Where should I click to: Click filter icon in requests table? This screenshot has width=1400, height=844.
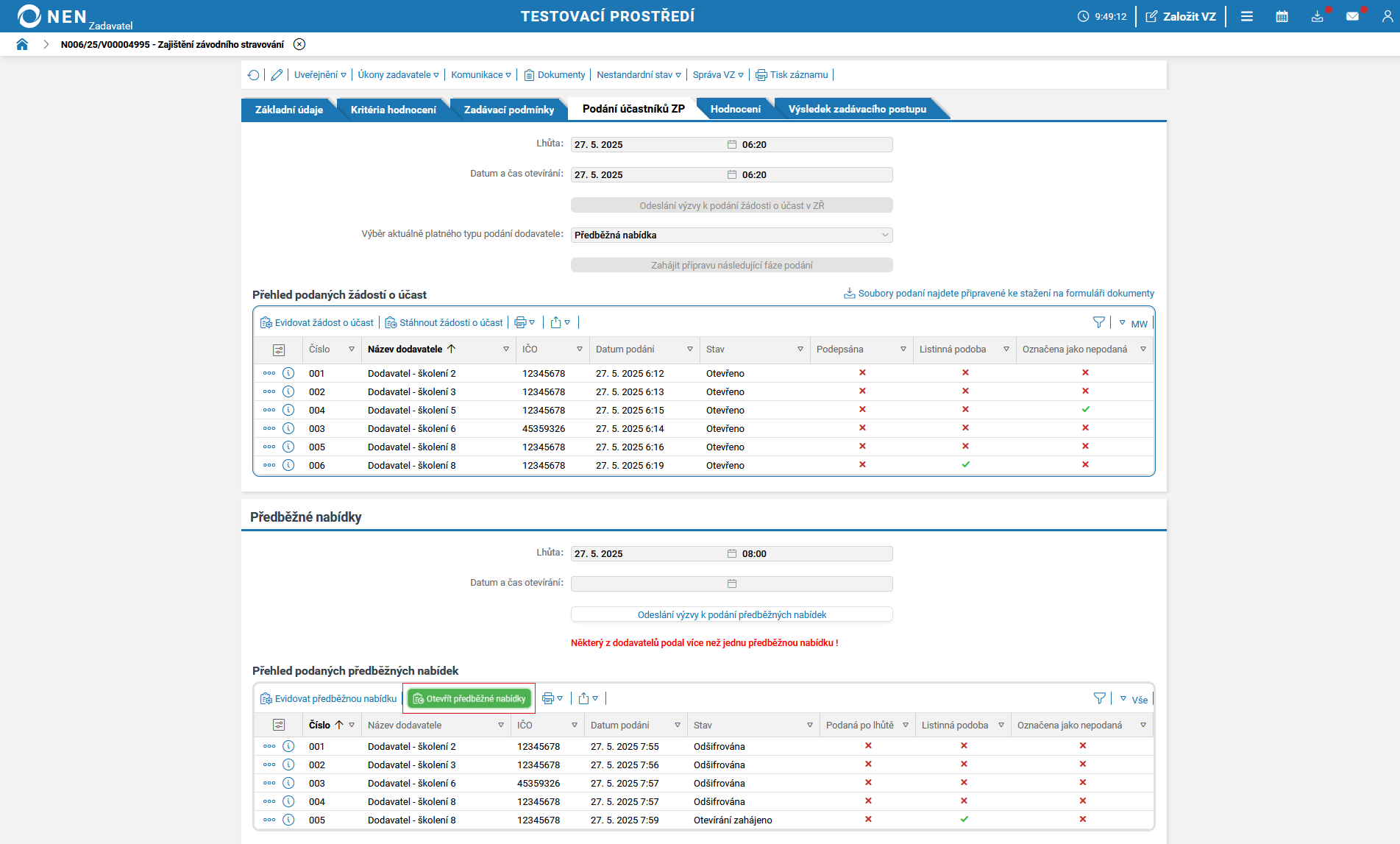click(x=1098, y=322)
